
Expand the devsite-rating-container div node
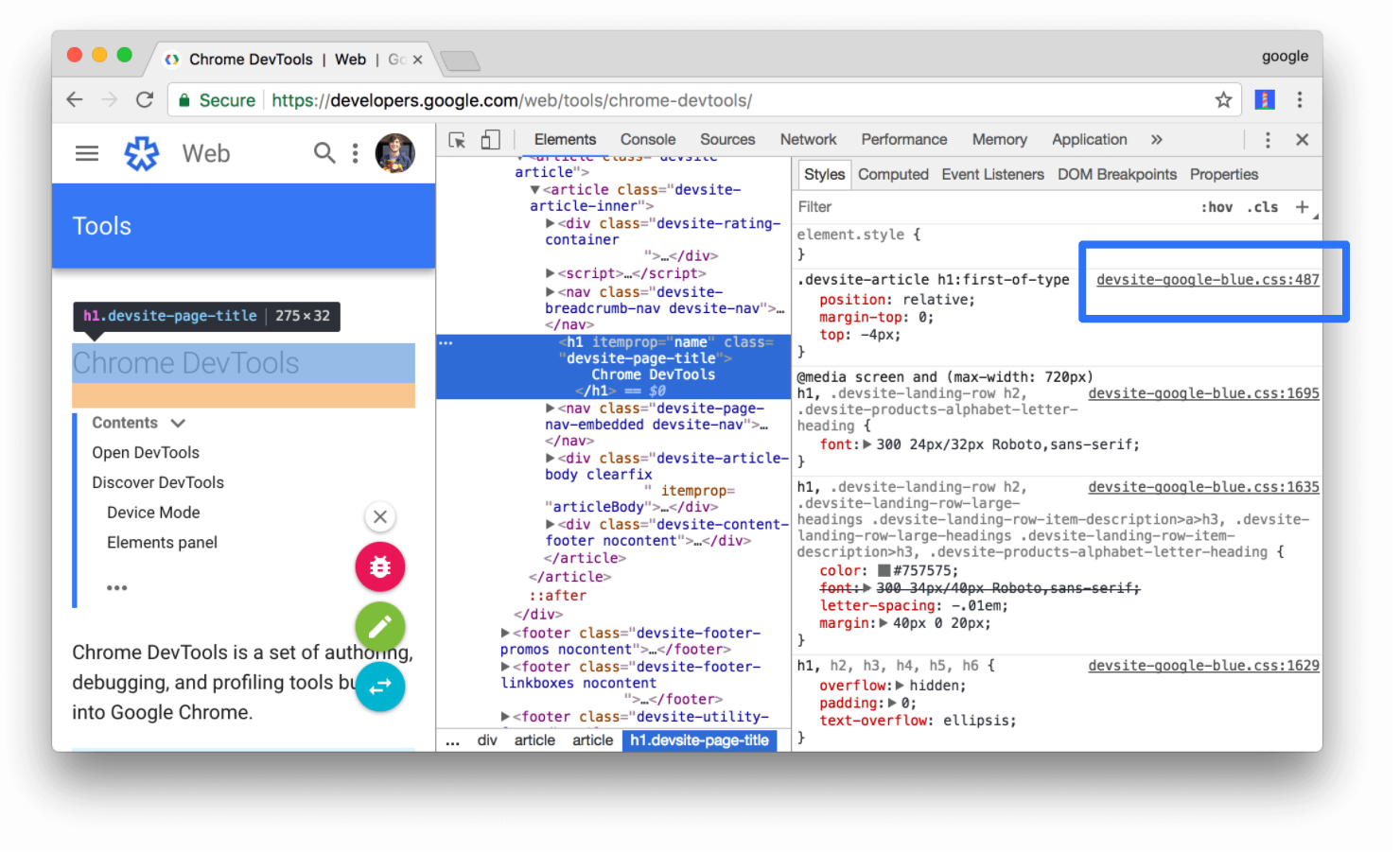click(551, 223)
